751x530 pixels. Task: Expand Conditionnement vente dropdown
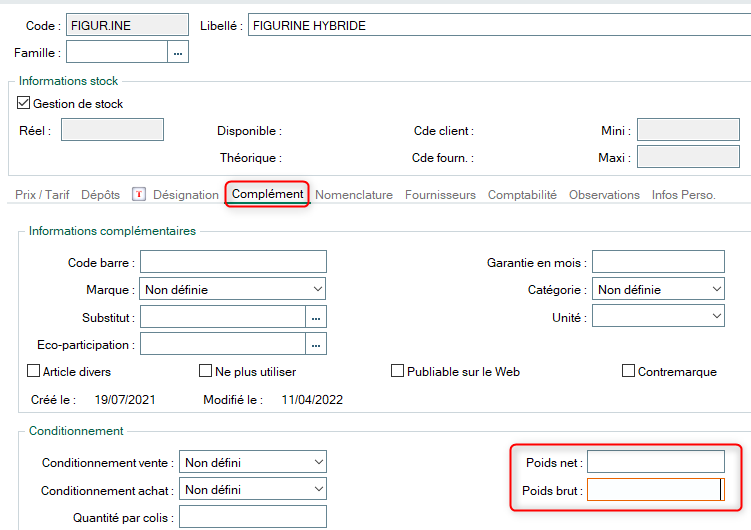[253, 462]
